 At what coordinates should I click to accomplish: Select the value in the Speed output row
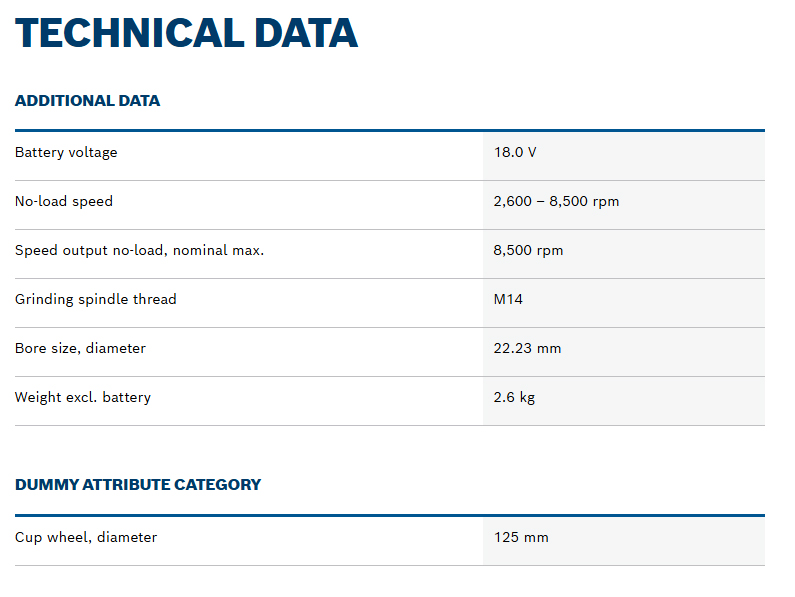528,251
